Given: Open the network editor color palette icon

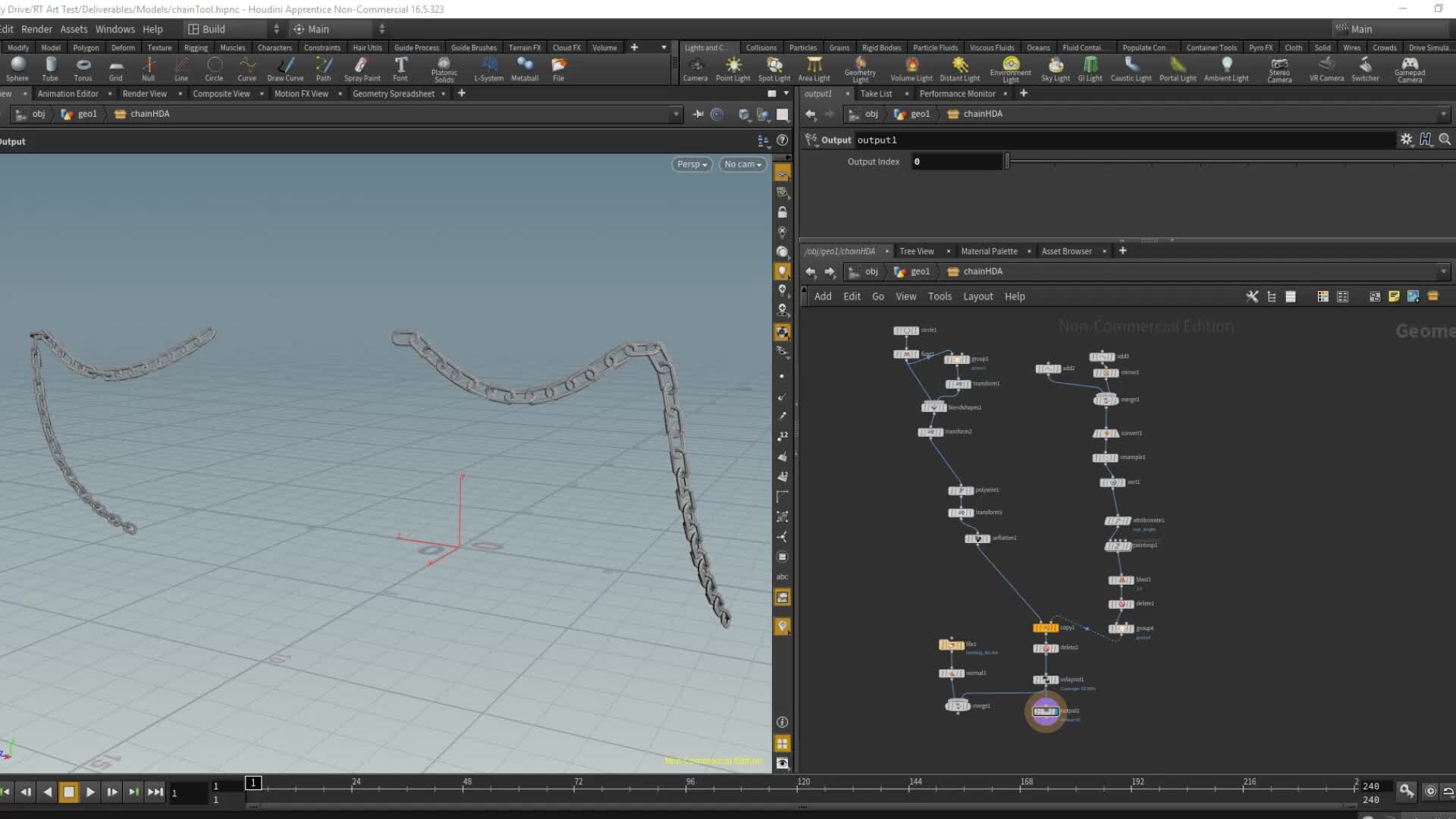Looking at the screenshot, I should click(x=1322, y=297).
